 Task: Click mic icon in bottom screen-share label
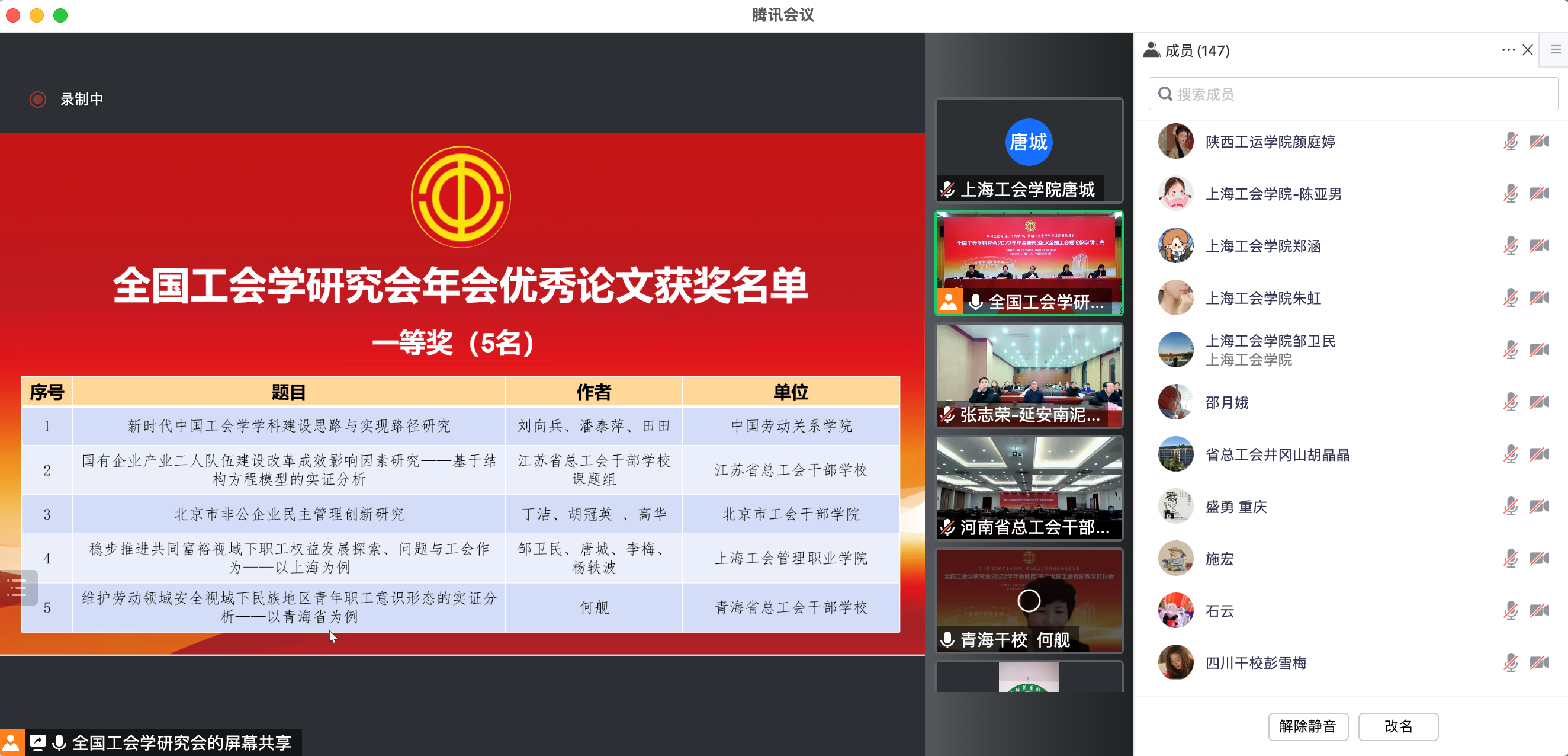(x=59, y=742)
